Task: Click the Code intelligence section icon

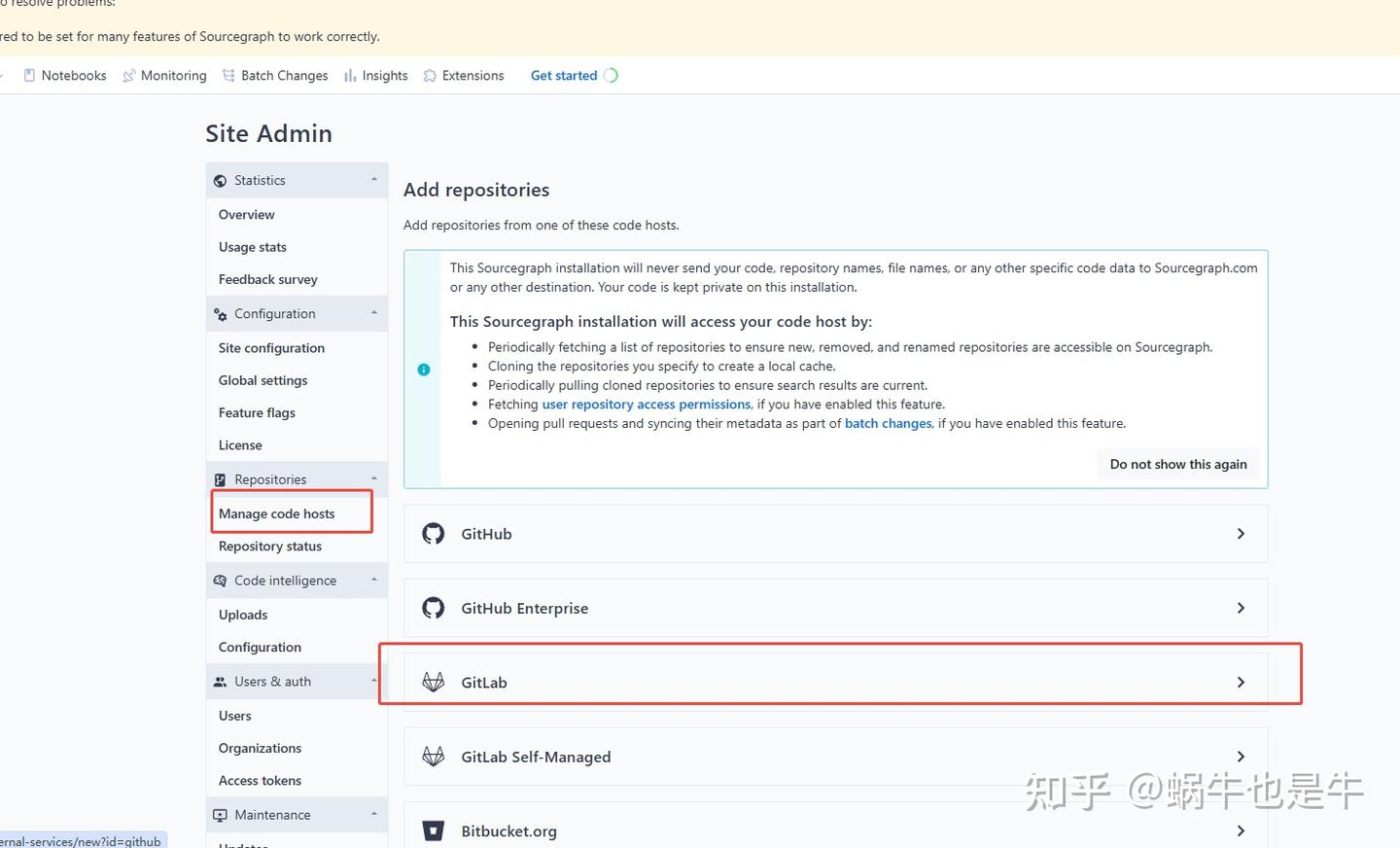Action: pos(221,581)
